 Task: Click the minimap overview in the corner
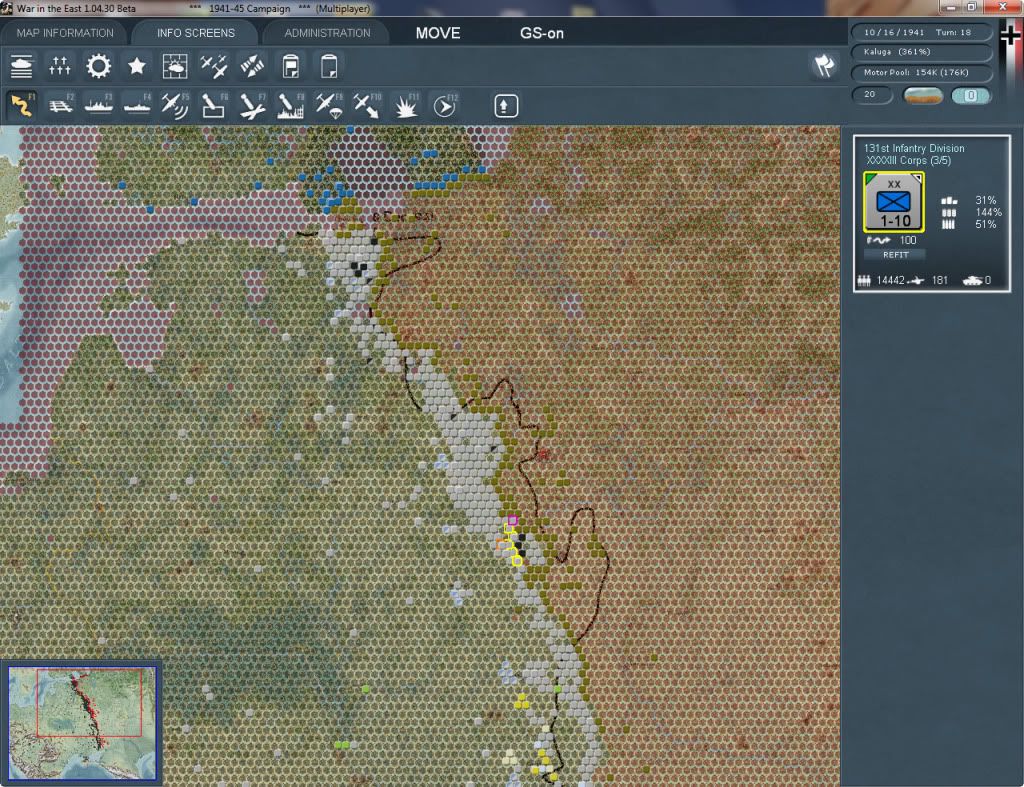82,723
